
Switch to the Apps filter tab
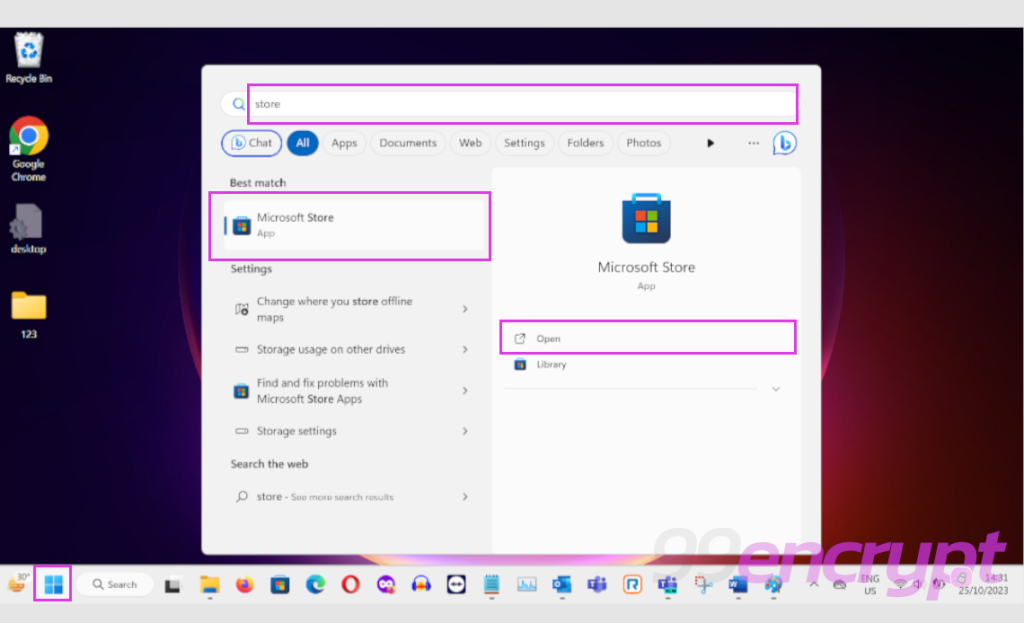click(x=344, y=143)
